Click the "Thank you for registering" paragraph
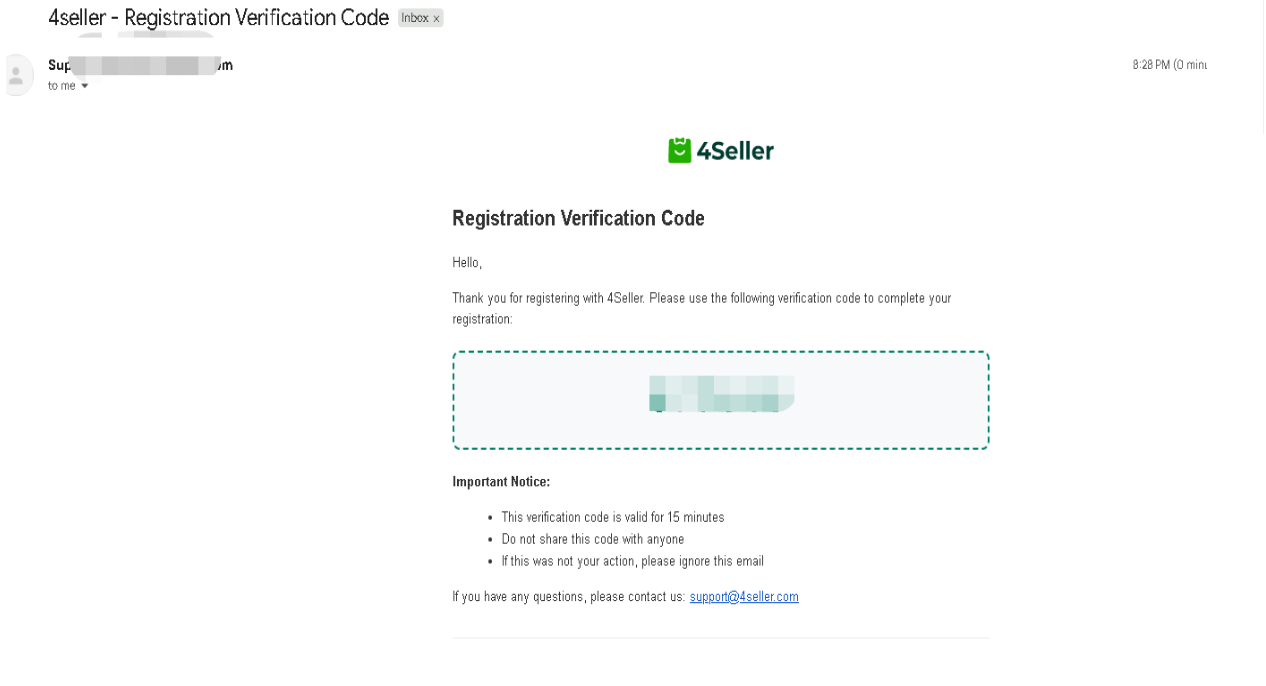Image resolution: width=1266 pixels, height=686 pixels. tap(702, 309)
